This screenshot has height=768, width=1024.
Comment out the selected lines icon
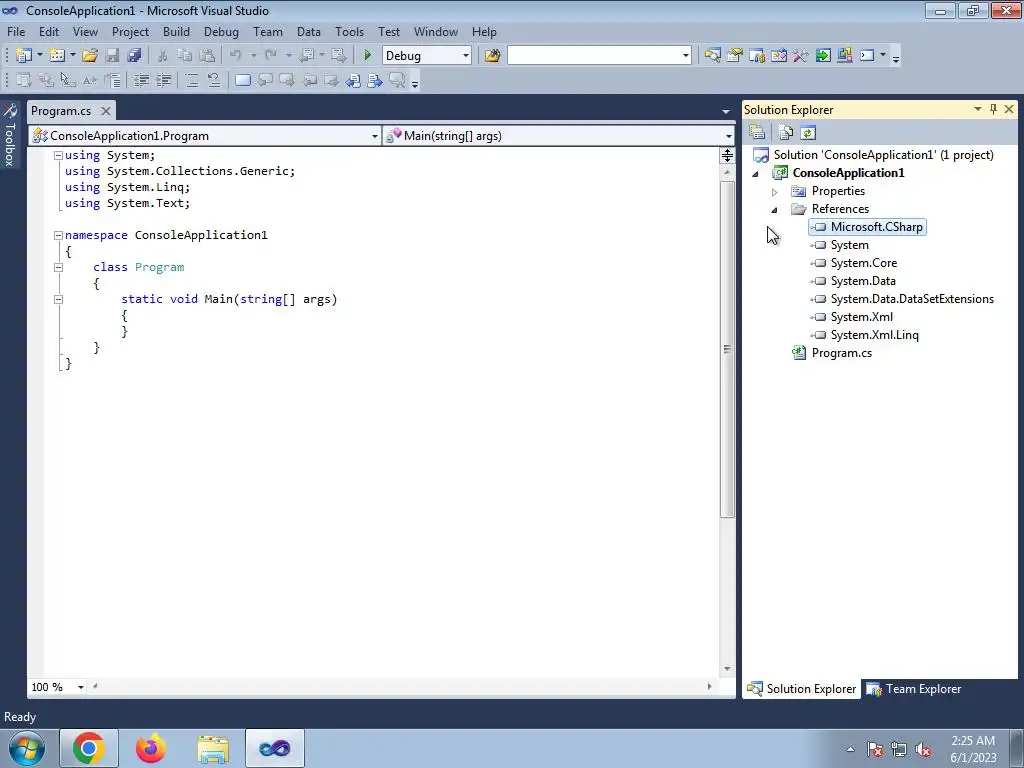click(x=191, y=80)
